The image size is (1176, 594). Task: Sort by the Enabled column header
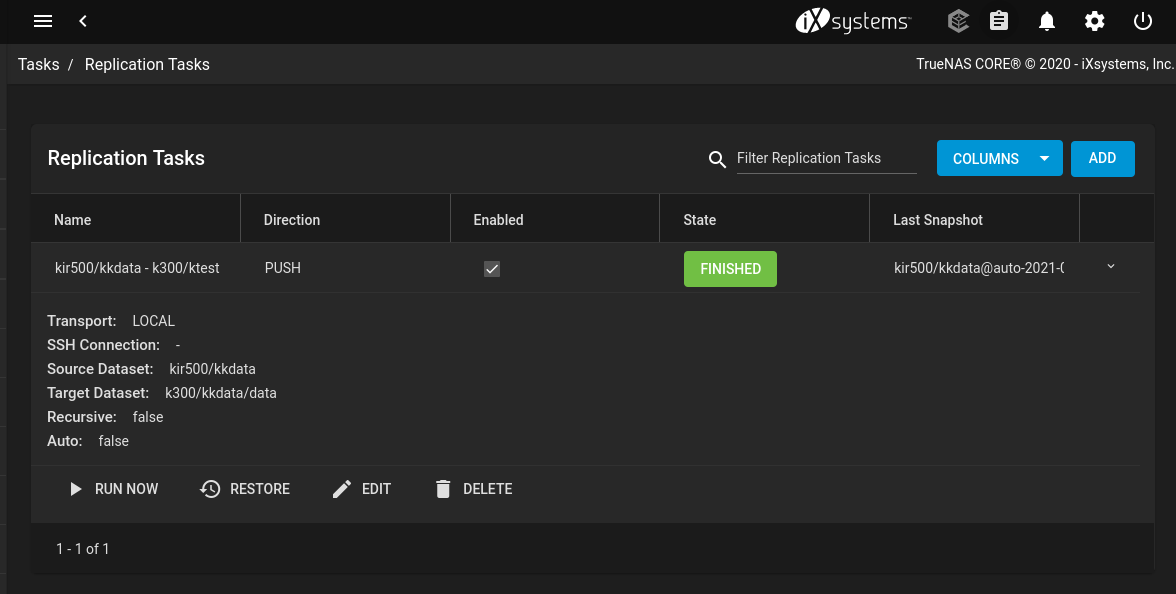point(498,220)
